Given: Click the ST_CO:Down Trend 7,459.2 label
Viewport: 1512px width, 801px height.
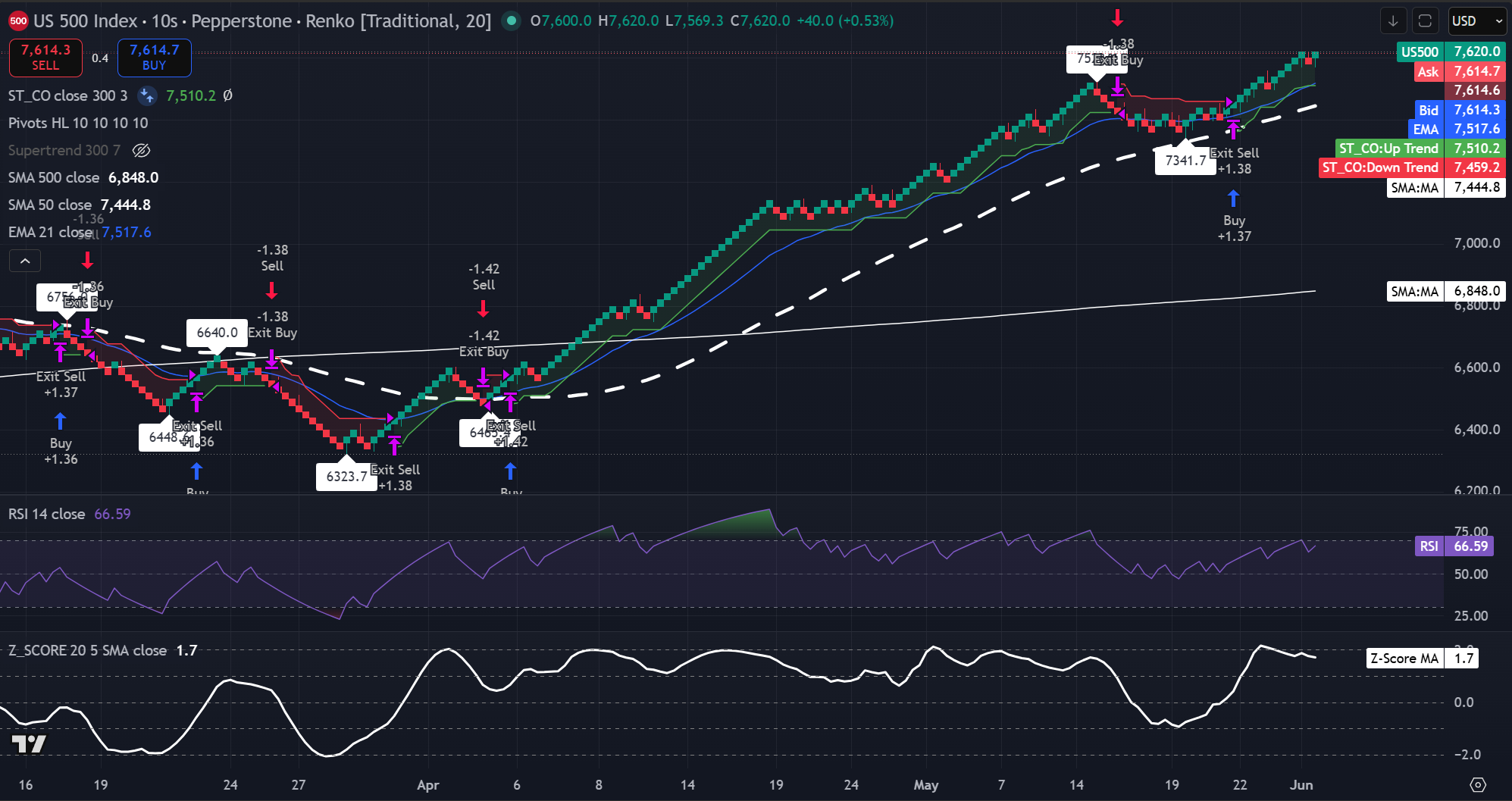Looking at the screenshot, I should pyautogui.click(x=1412, y=167).
